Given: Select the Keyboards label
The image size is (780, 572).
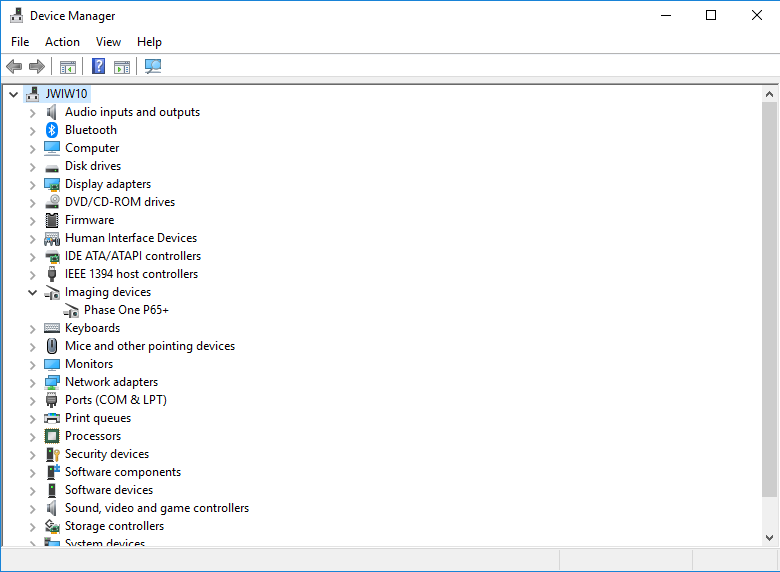Looking at the screenshot, I should (93, 328).
